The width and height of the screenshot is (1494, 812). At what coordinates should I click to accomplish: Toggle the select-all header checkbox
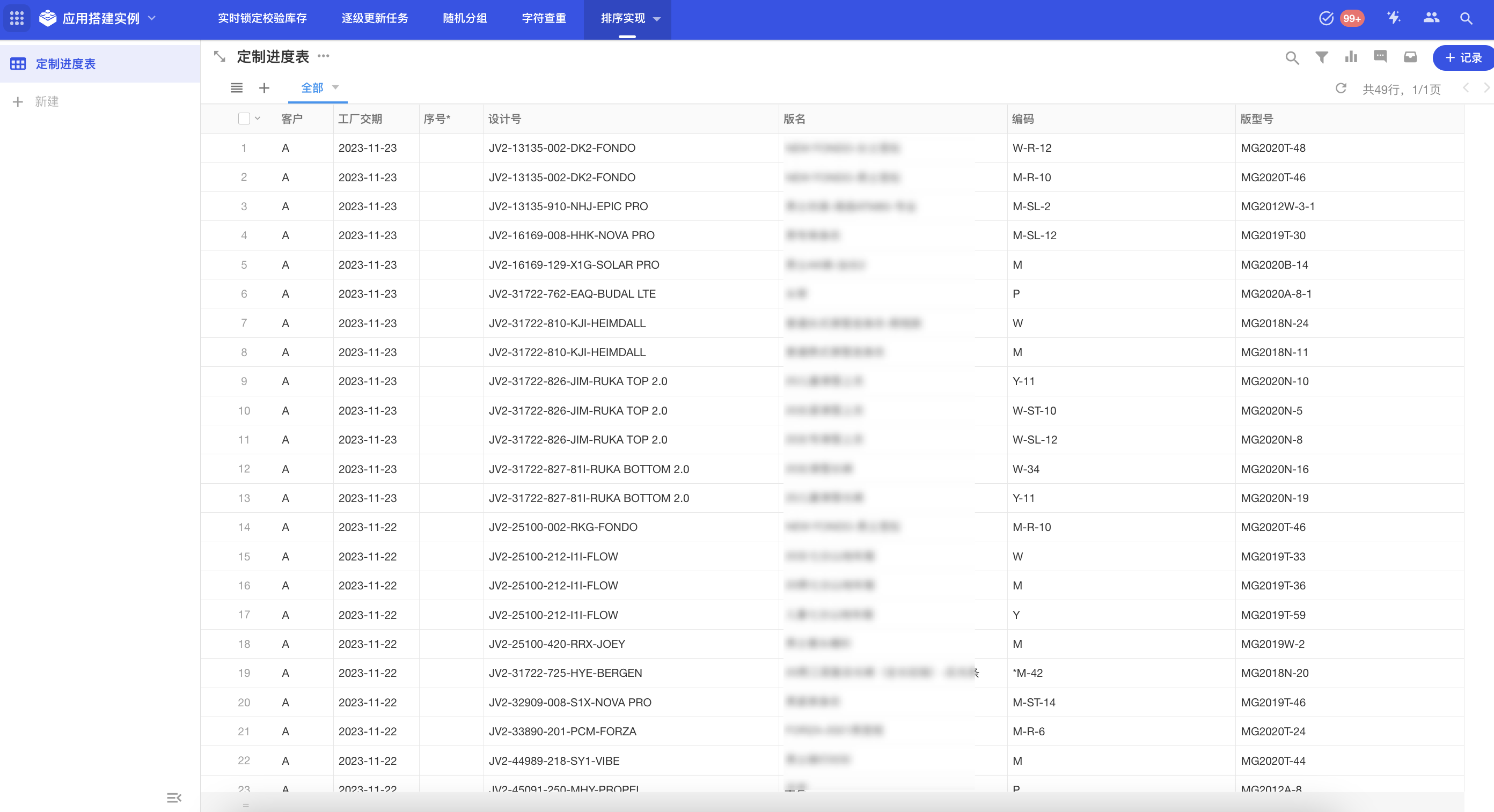tap(244, 119)
